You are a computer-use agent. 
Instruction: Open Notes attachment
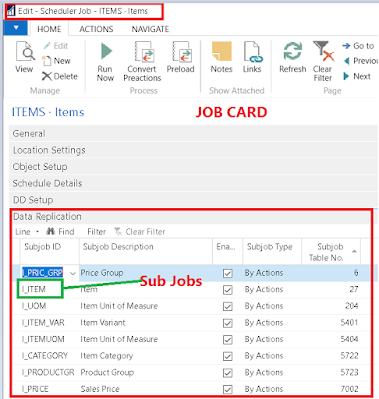[x=221, y=57]
